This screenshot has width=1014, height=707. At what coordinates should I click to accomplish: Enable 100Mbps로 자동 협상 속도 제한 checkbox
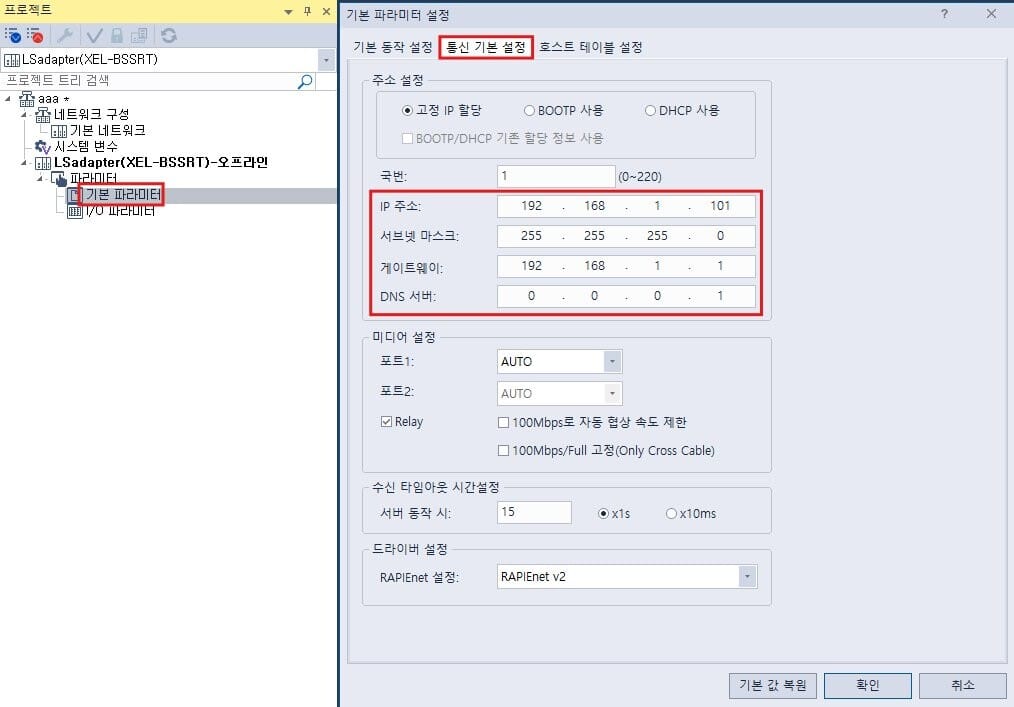coord(503,422)
